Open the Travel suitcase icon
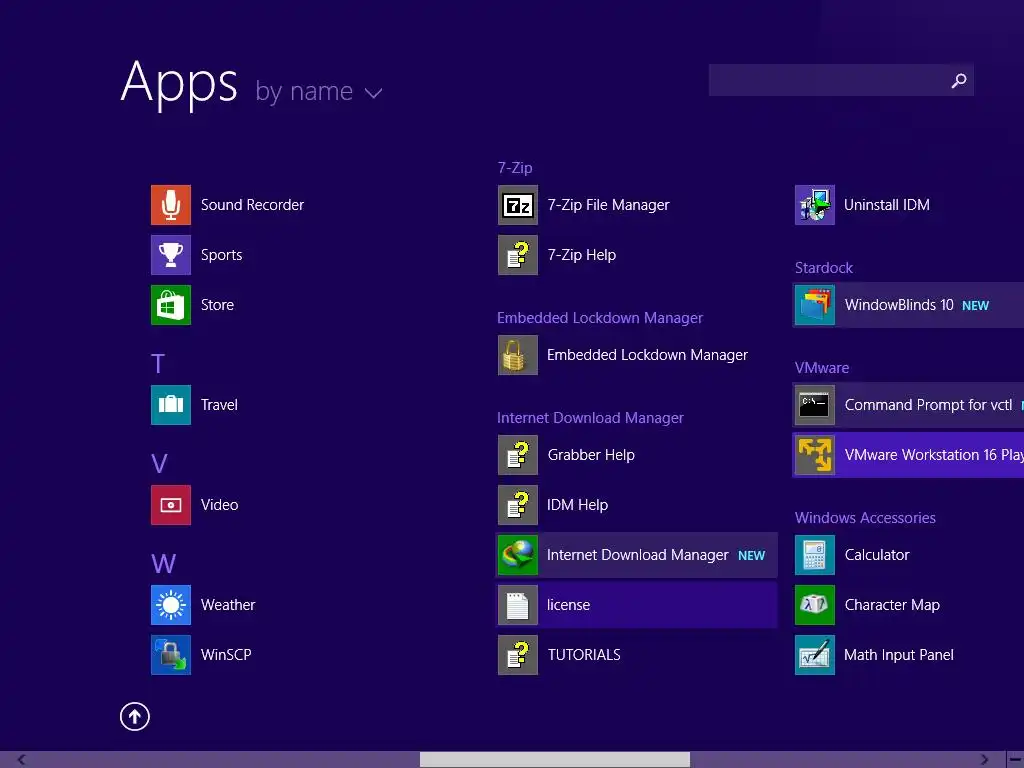The image size is (1024, 768). [170, 404]
